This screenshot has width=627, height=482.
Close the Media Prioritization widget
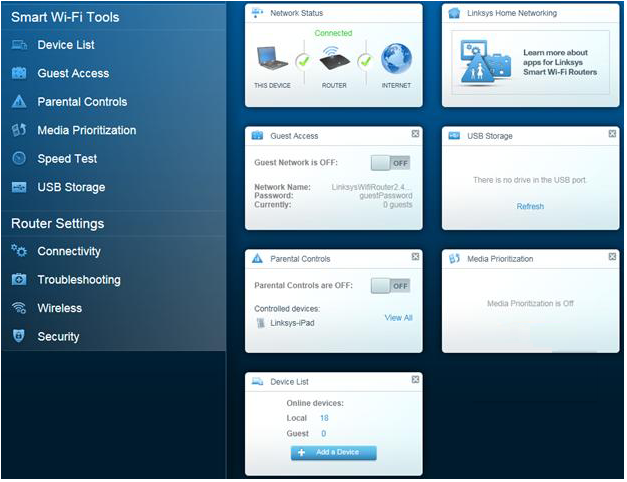pyautogui.click(x=612, y=256)
